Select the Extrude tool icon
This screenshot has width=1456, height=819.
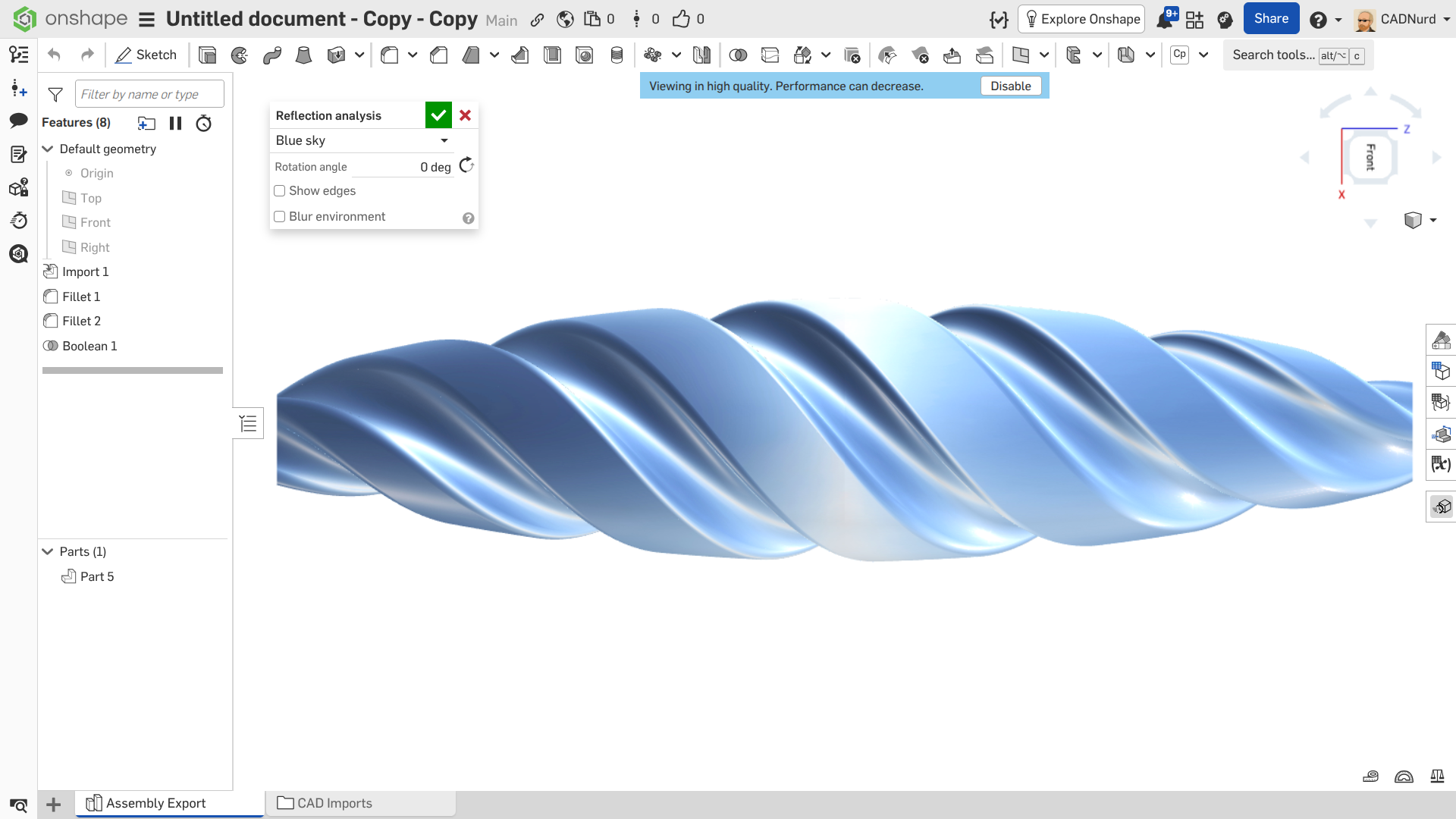tap(207, 55)
